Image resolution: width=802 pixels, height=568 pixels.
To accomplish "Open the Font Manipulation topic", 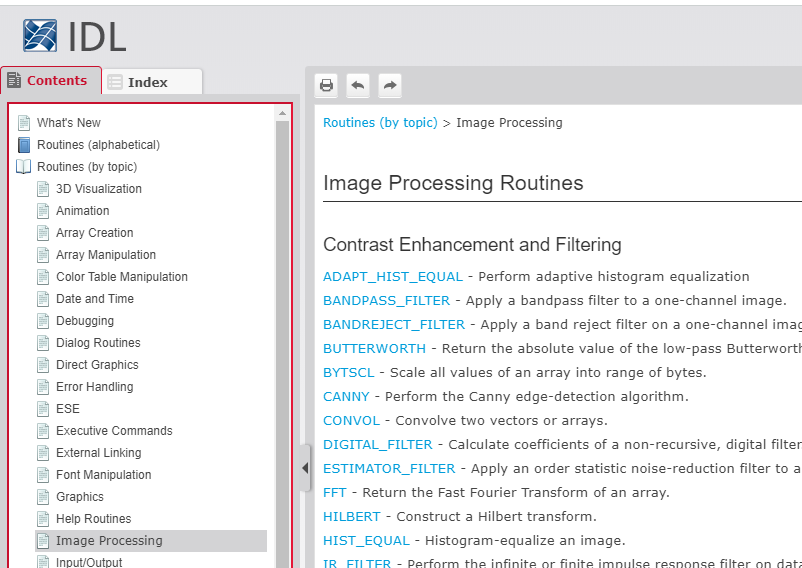I will [104, 474].
